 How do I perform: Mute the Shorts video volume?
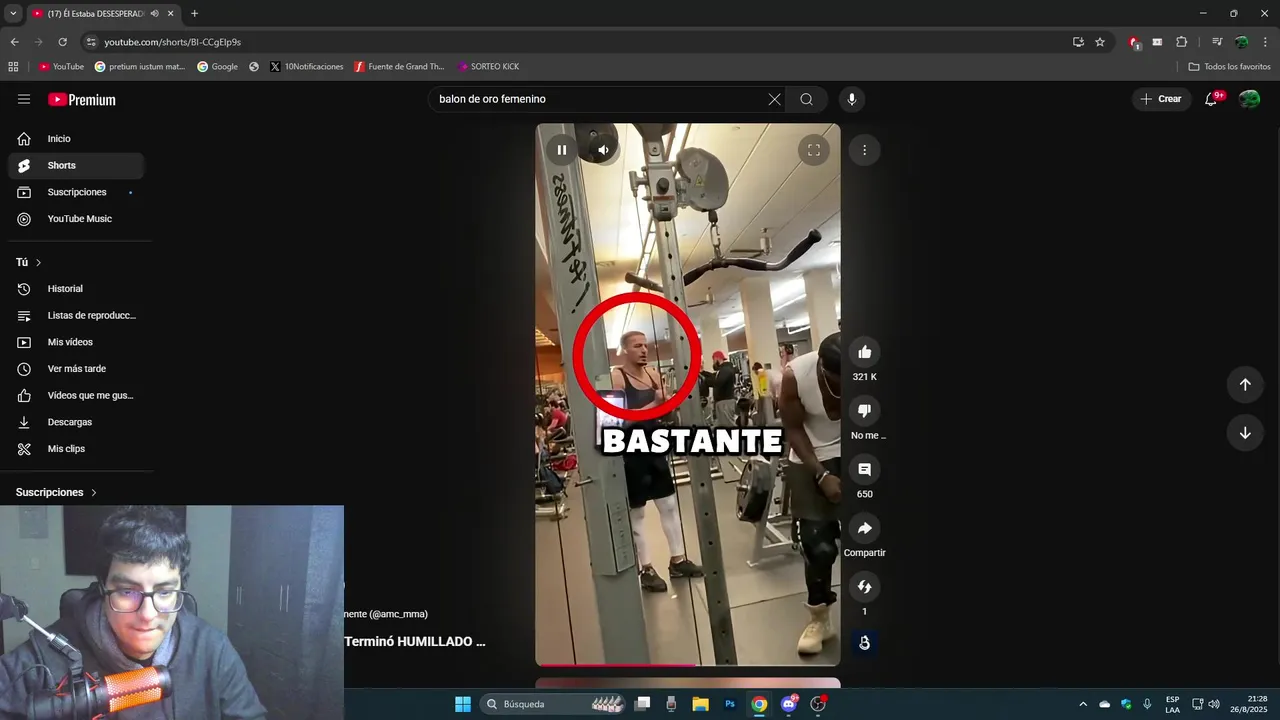[x=603, y=150]
